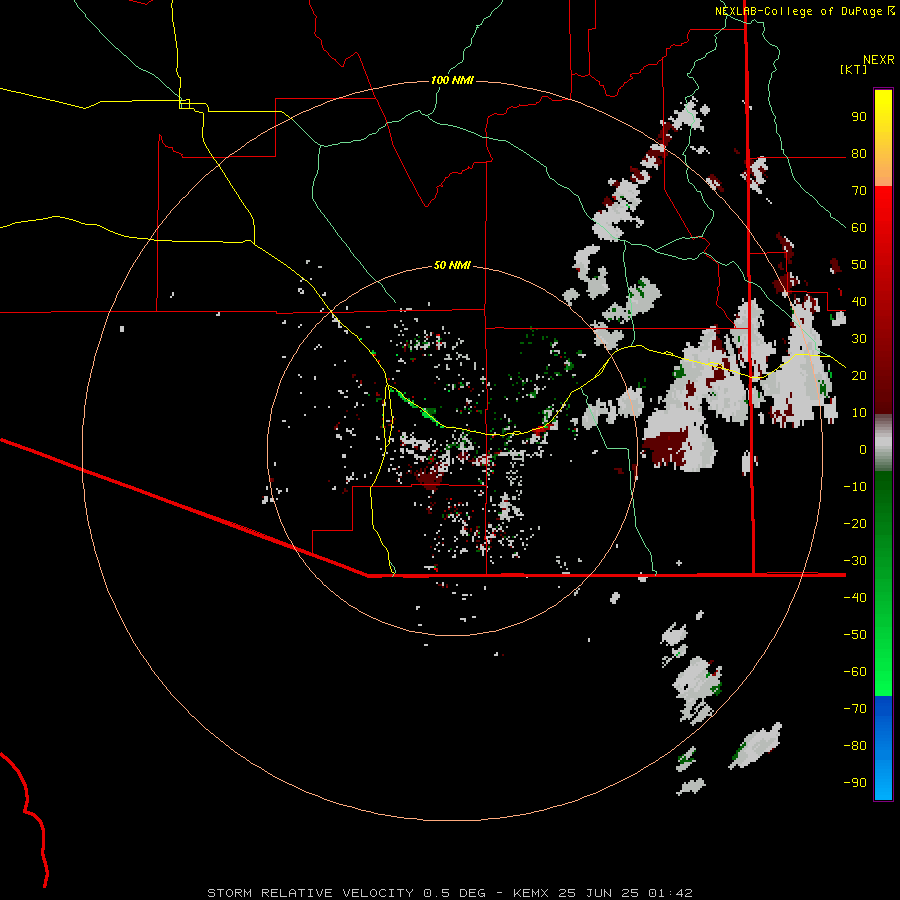Click the -30 value on the velocity scale
Viewport: 900px width, 900px height.
(855, 561)
